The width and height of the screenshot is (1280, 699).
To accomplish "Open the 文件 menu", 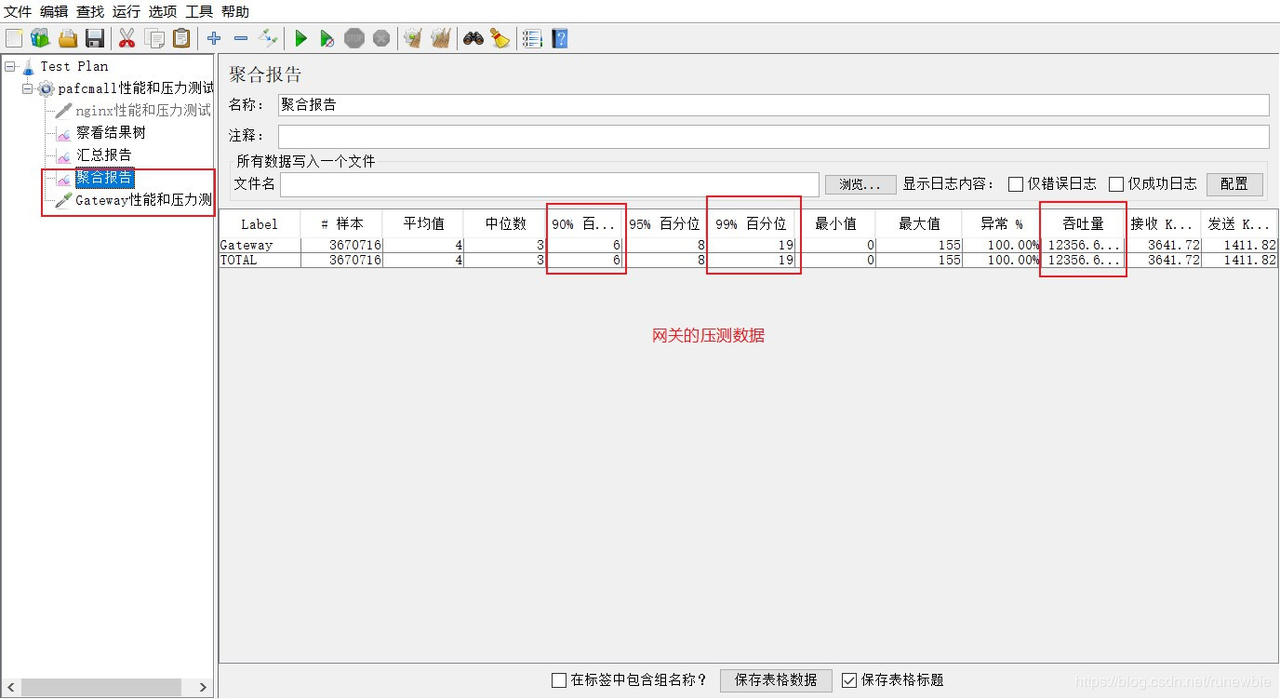I will click(18, 12).
